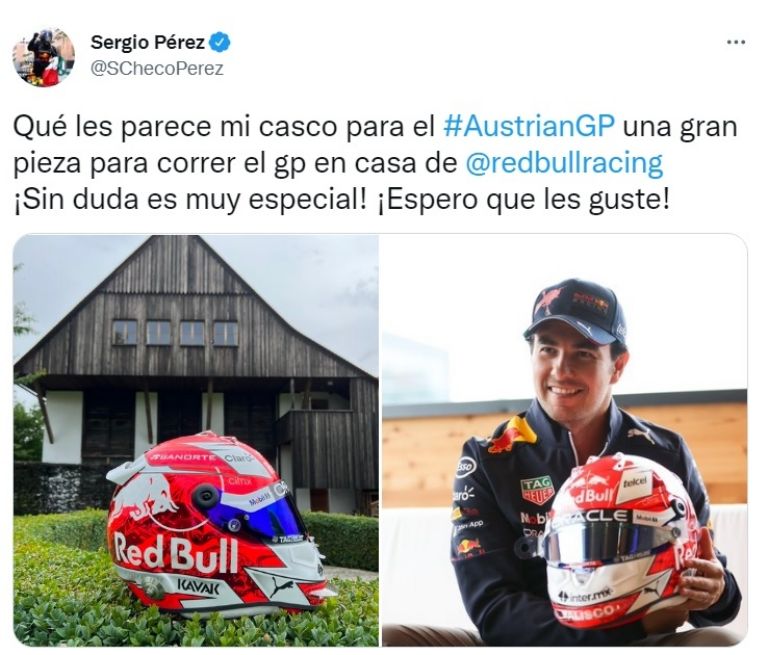Open the three-dot more options menu

tap(736, 43)
